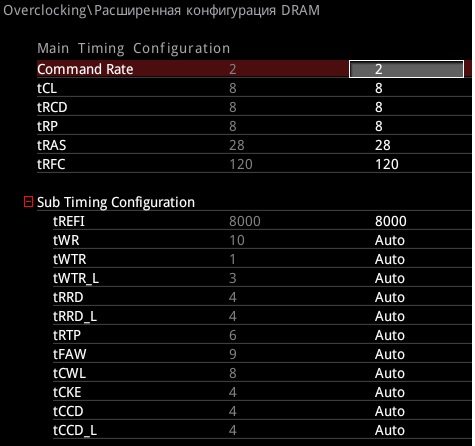Open the tCCD_L Auto setting
This screenshot has height=446, width=475.
pos(390,430)
